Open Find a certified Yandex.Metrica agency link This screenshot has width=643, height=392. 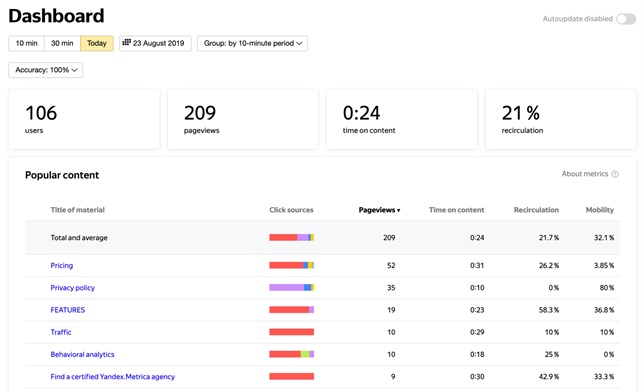point(112,376)
